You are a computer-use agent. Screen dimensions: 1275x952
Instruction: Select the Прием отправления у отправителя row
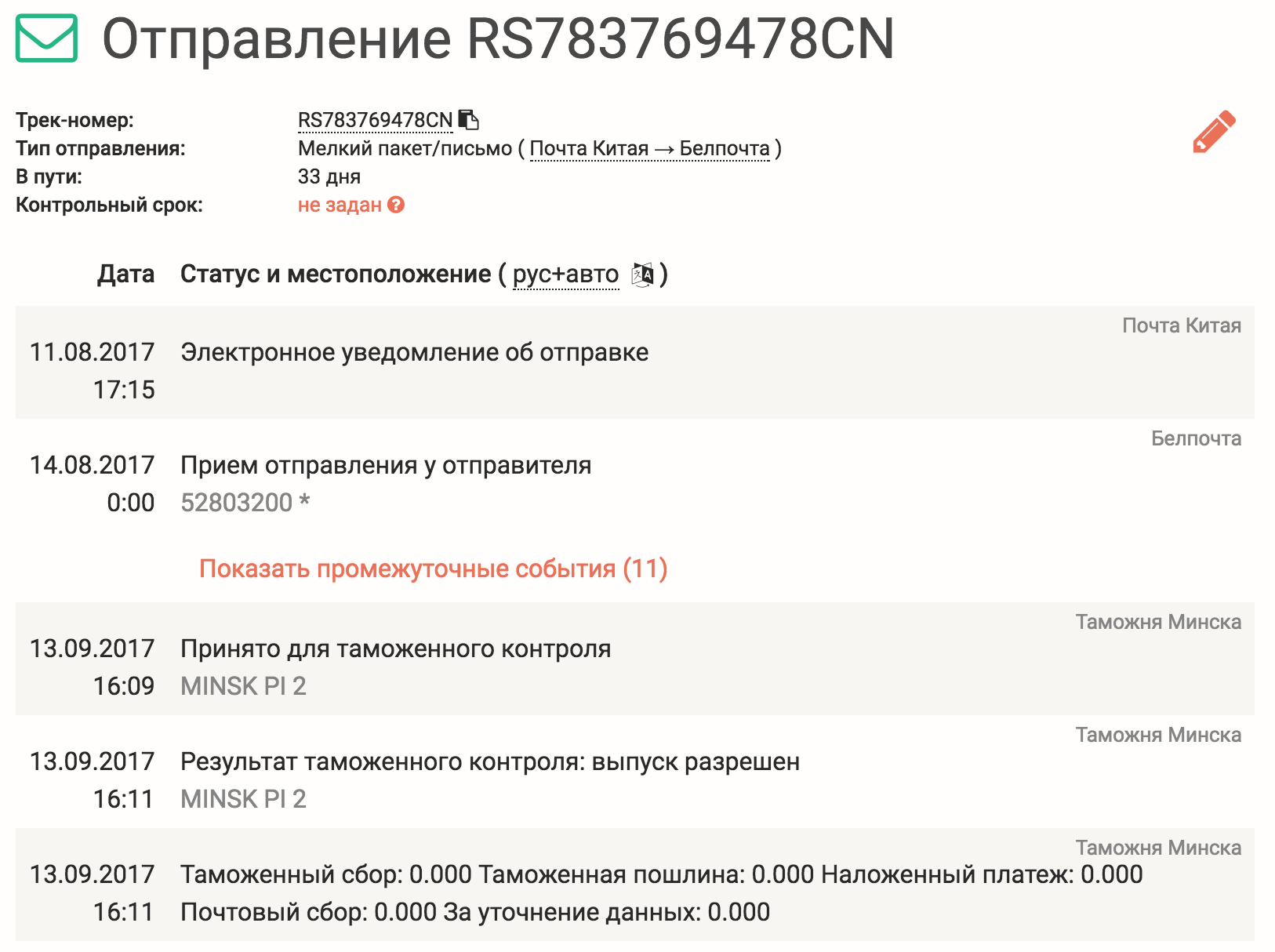point(635,475)
